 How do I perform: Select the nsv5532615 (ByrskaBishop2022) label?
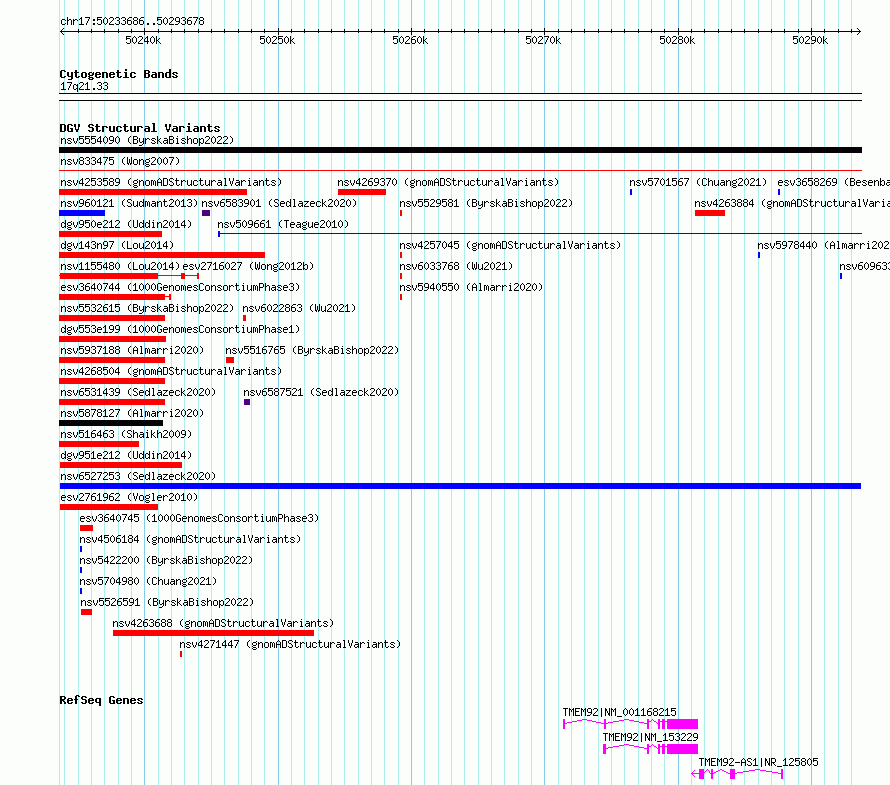pos(147,308)
